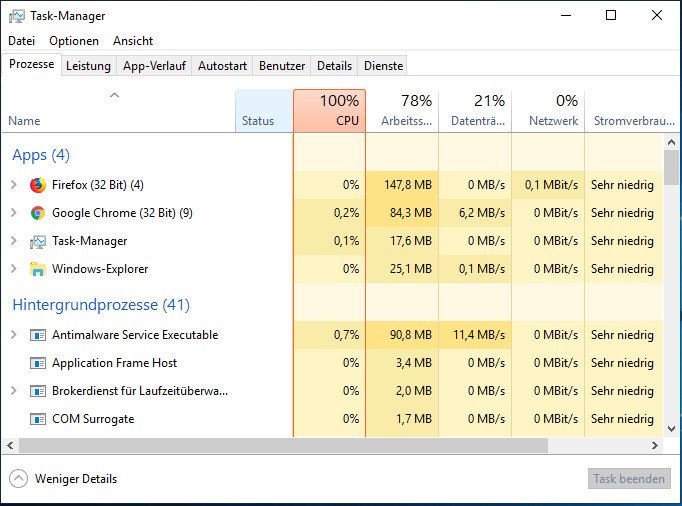Click the Firefox icon in the Apps list
The image size is (682, 506).
[38, 185]
